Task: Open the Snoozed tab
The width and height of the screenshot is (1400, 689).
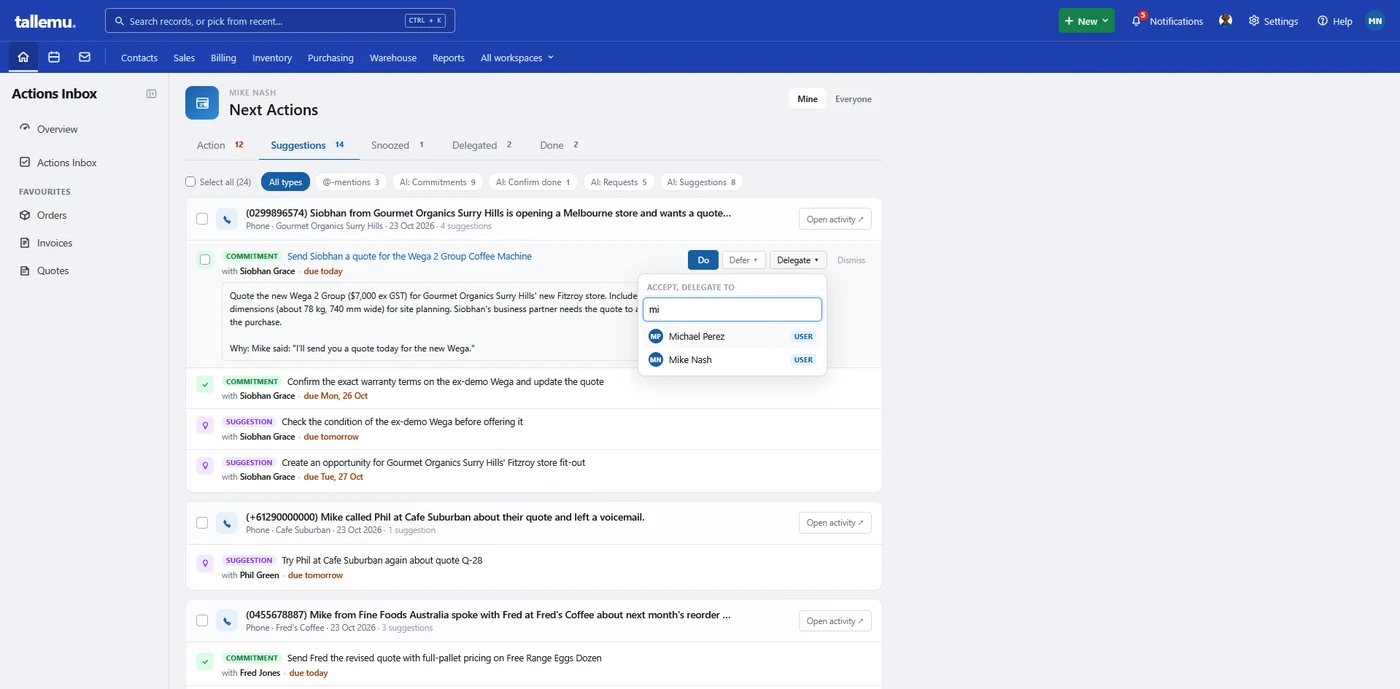Action: click(398, 145)
